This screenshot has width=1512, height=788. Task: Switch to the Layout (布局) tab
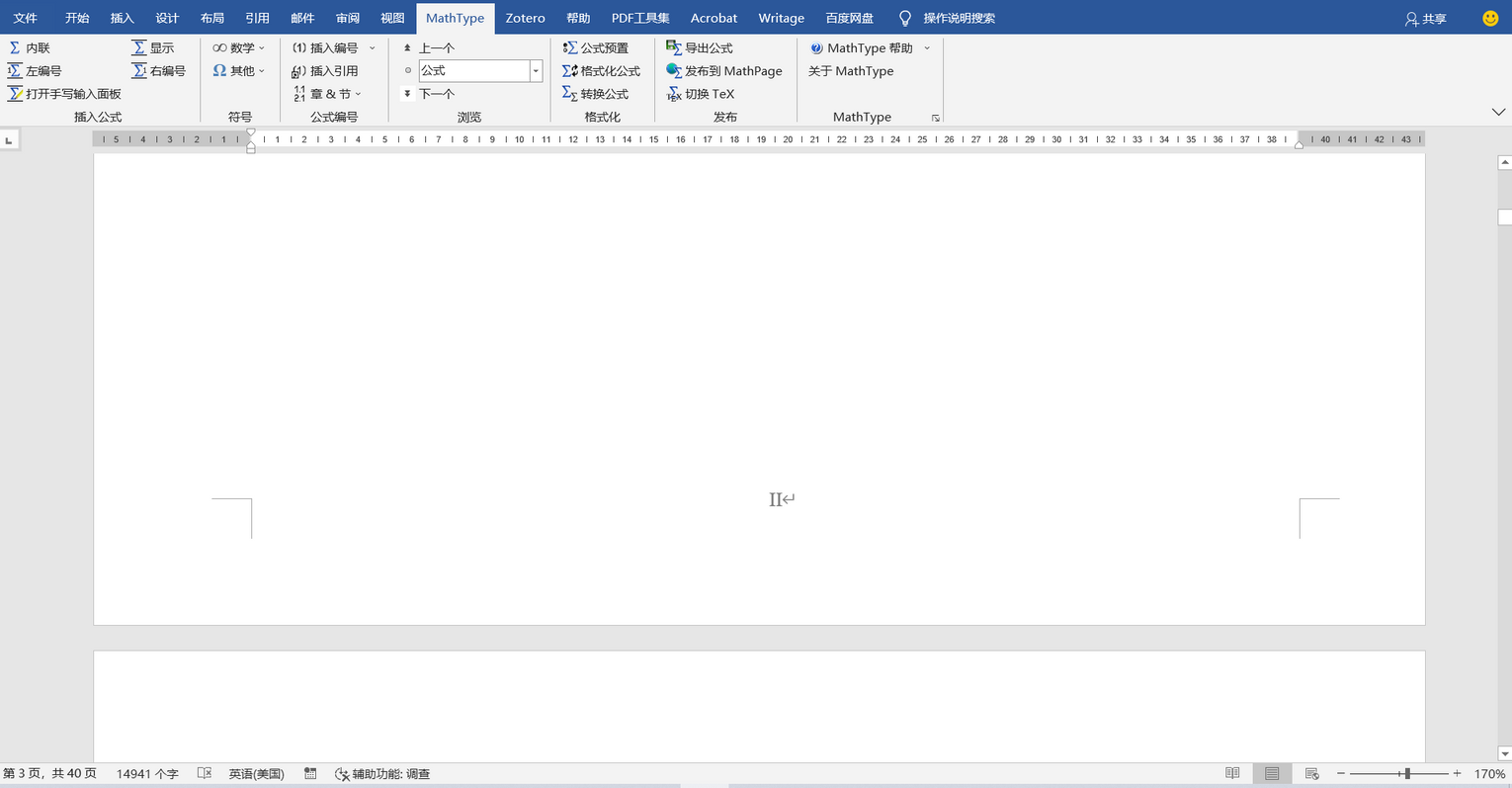[212, 18]
